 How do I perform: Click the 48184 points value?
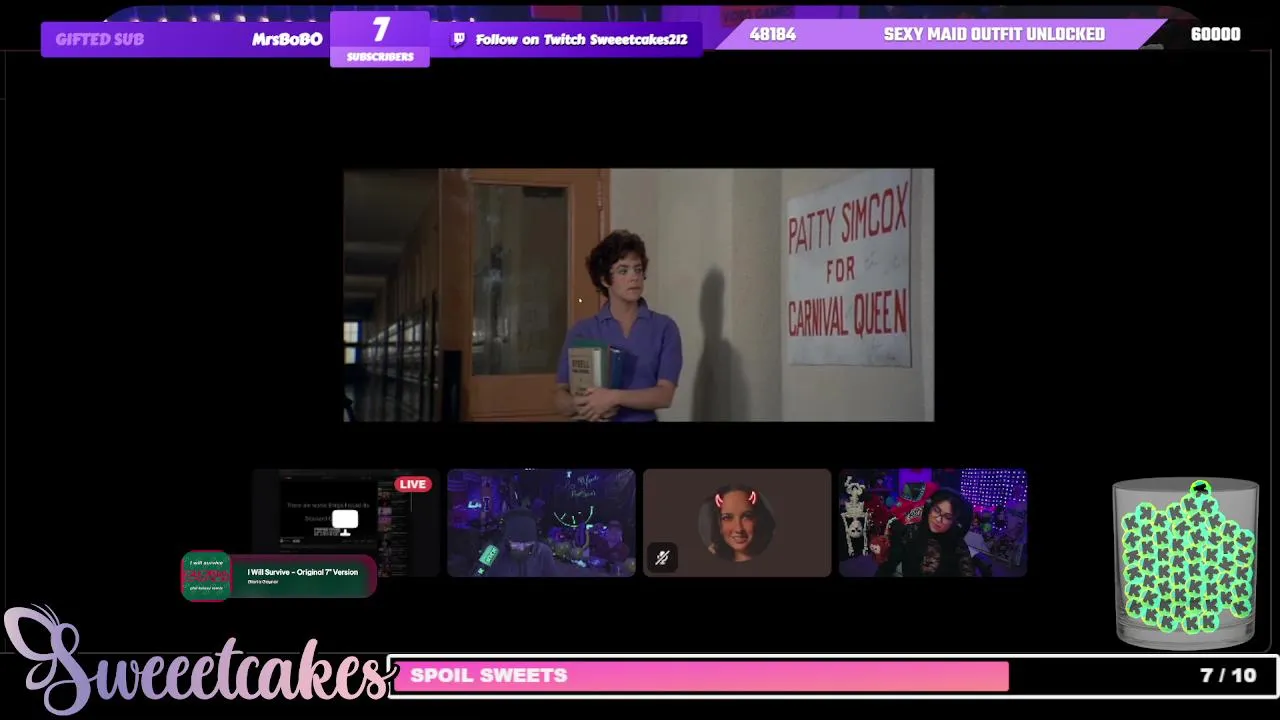[x=773, y=34]
